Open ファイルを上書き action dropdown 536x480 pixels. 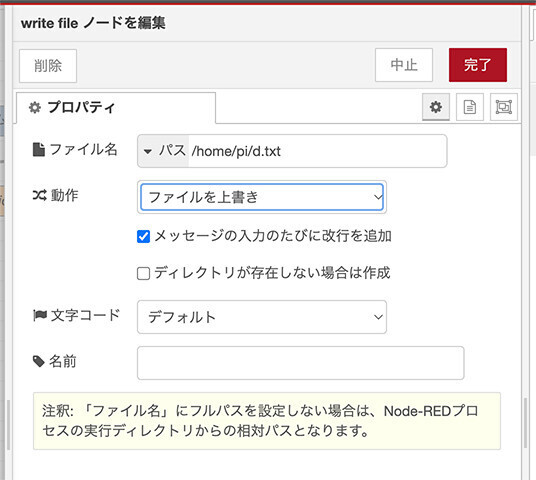[x=262, y=197]
